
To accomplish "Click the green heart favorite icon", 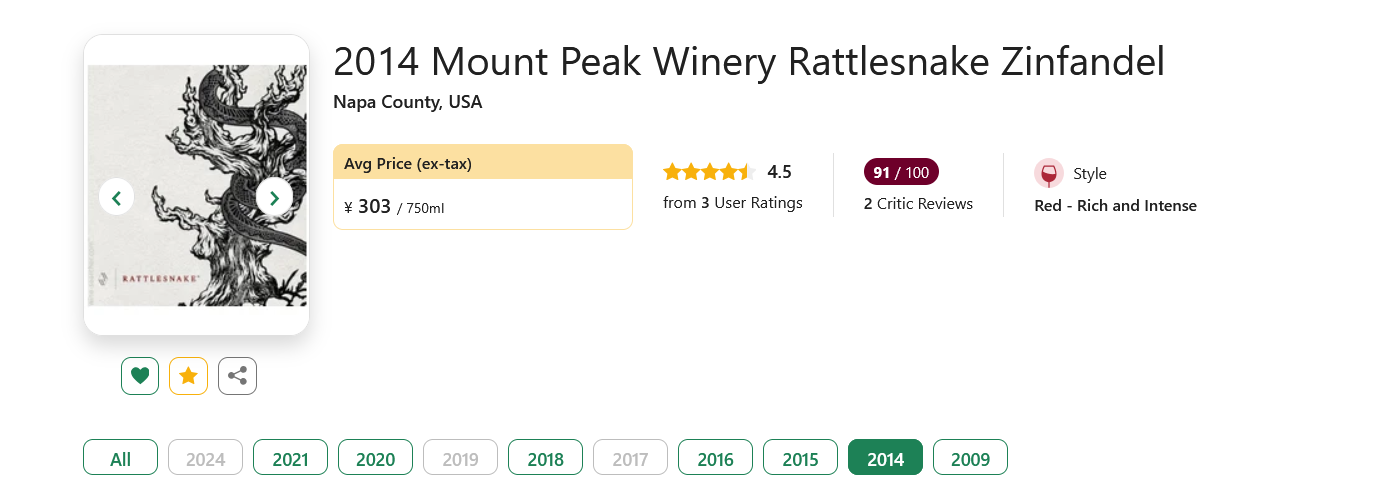I will click(x=140, y=376).
